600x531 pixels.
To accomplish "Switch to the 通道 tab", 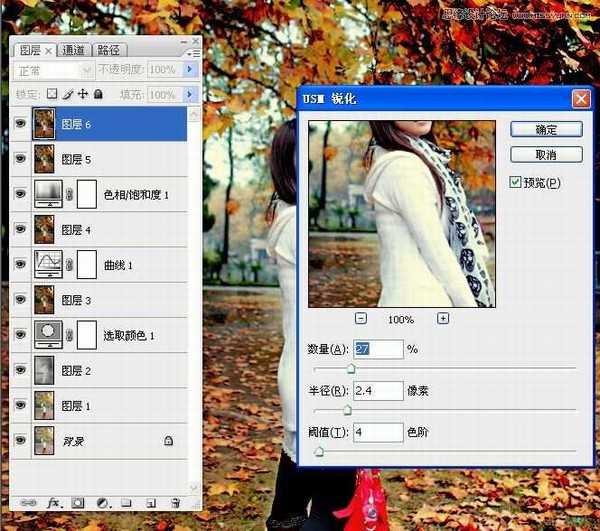I will point(74,50).
